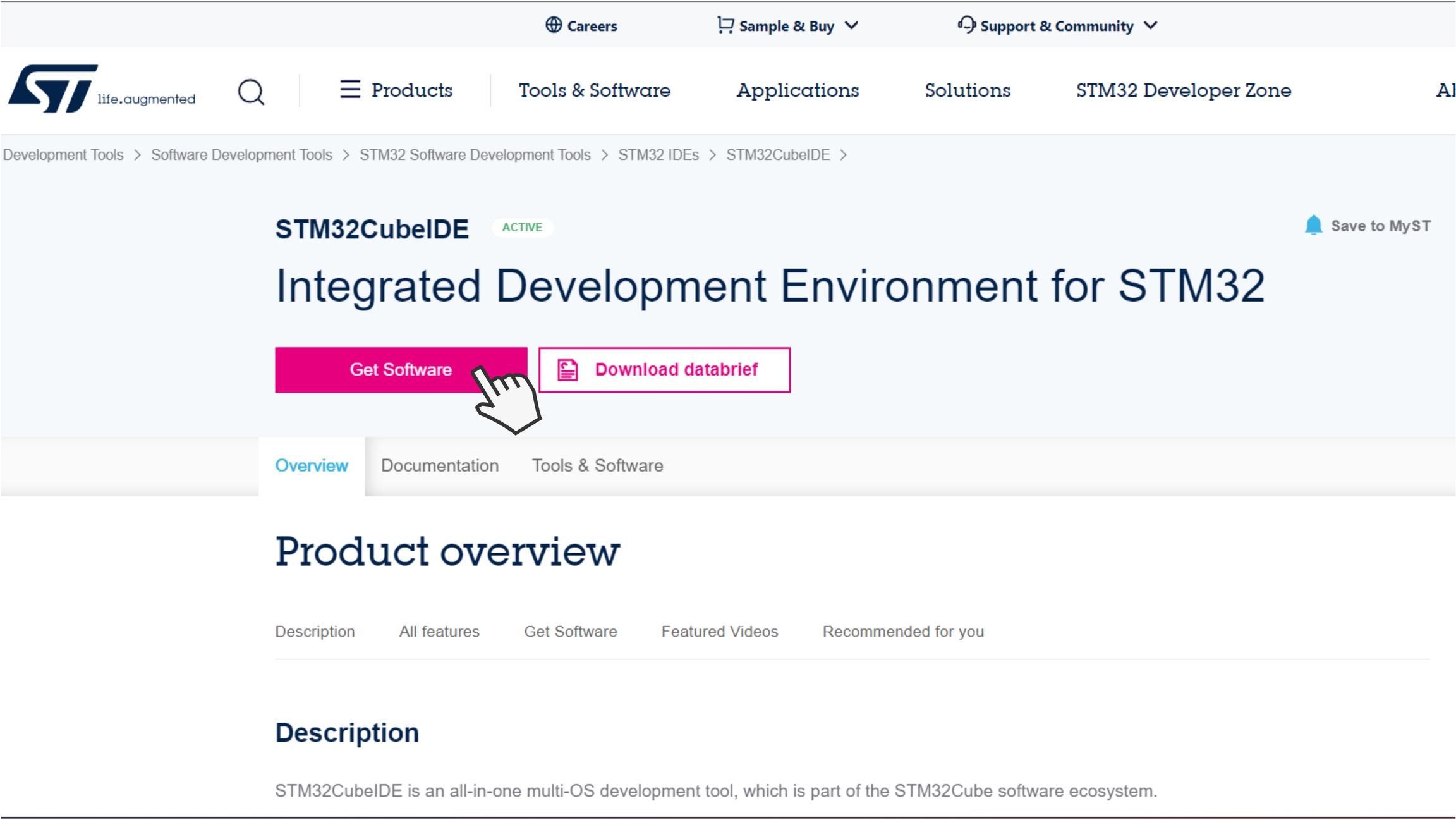Open the STM32 Developer Zone menu
Viewport: 1456px width, 820px height.
pos(1183,90)
